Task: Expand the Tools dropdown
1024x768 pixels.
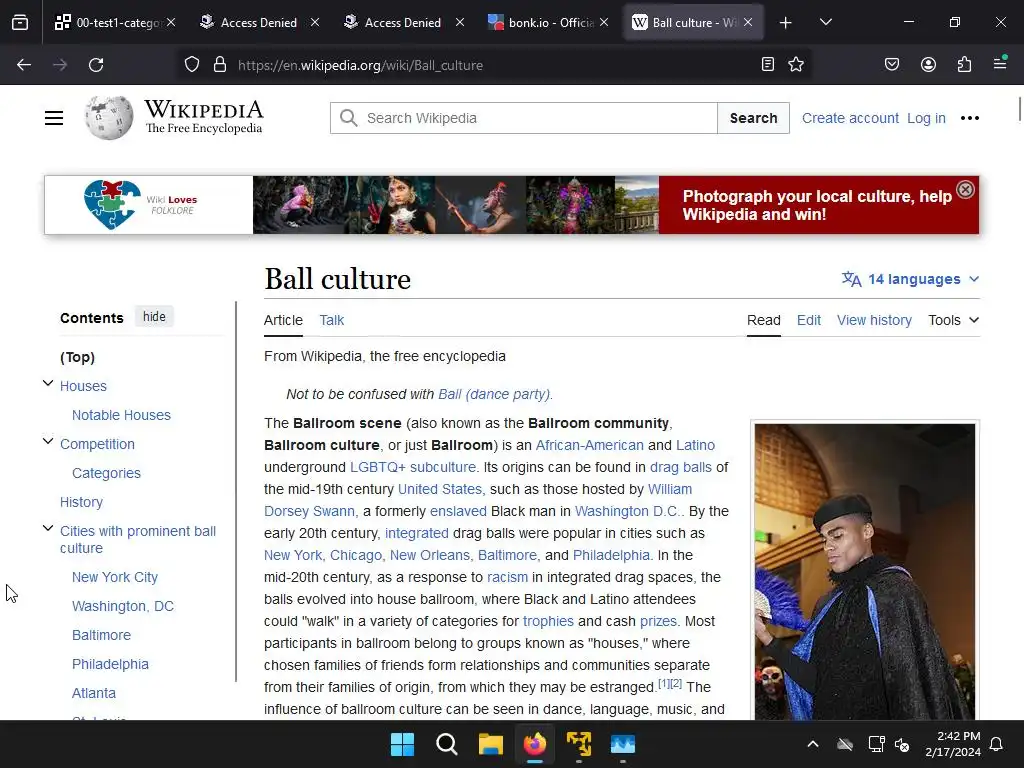Action: [953, 320]
